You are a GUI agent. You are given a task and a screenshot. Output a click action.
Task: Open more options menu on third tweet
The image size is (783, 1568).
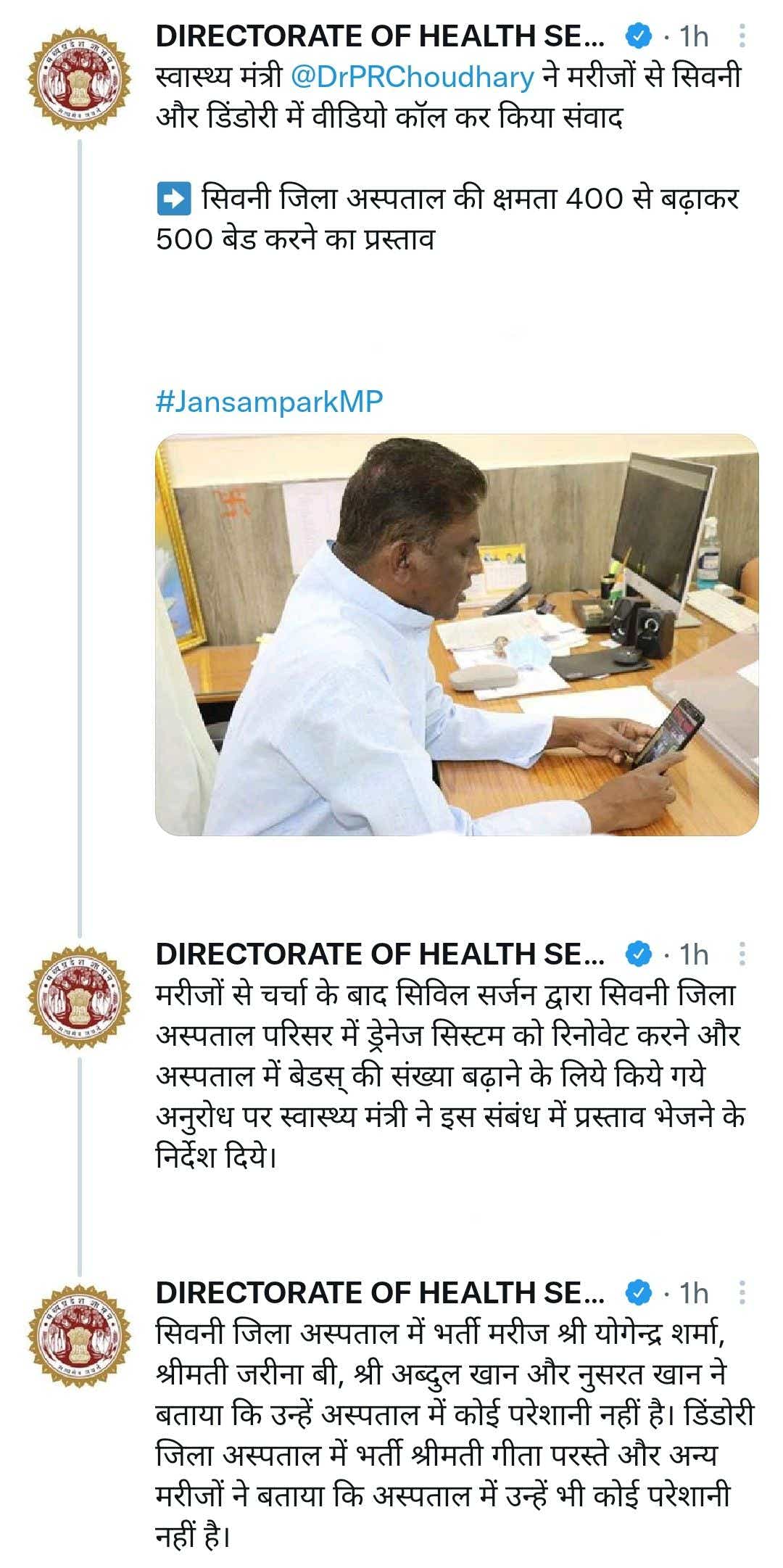(742, 1293)
